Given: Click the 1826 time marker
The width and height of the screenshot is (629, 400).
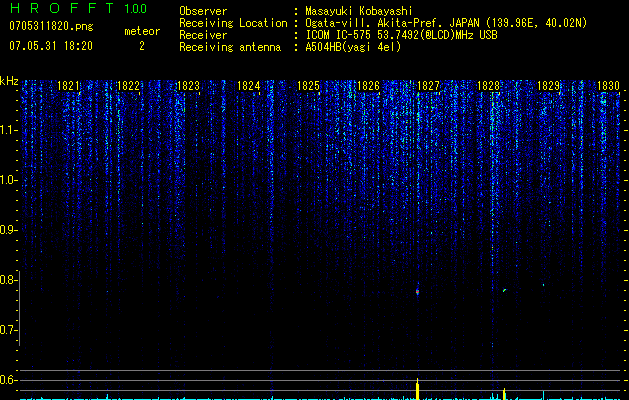Looking at the screenshot, I should coord(368,86).
